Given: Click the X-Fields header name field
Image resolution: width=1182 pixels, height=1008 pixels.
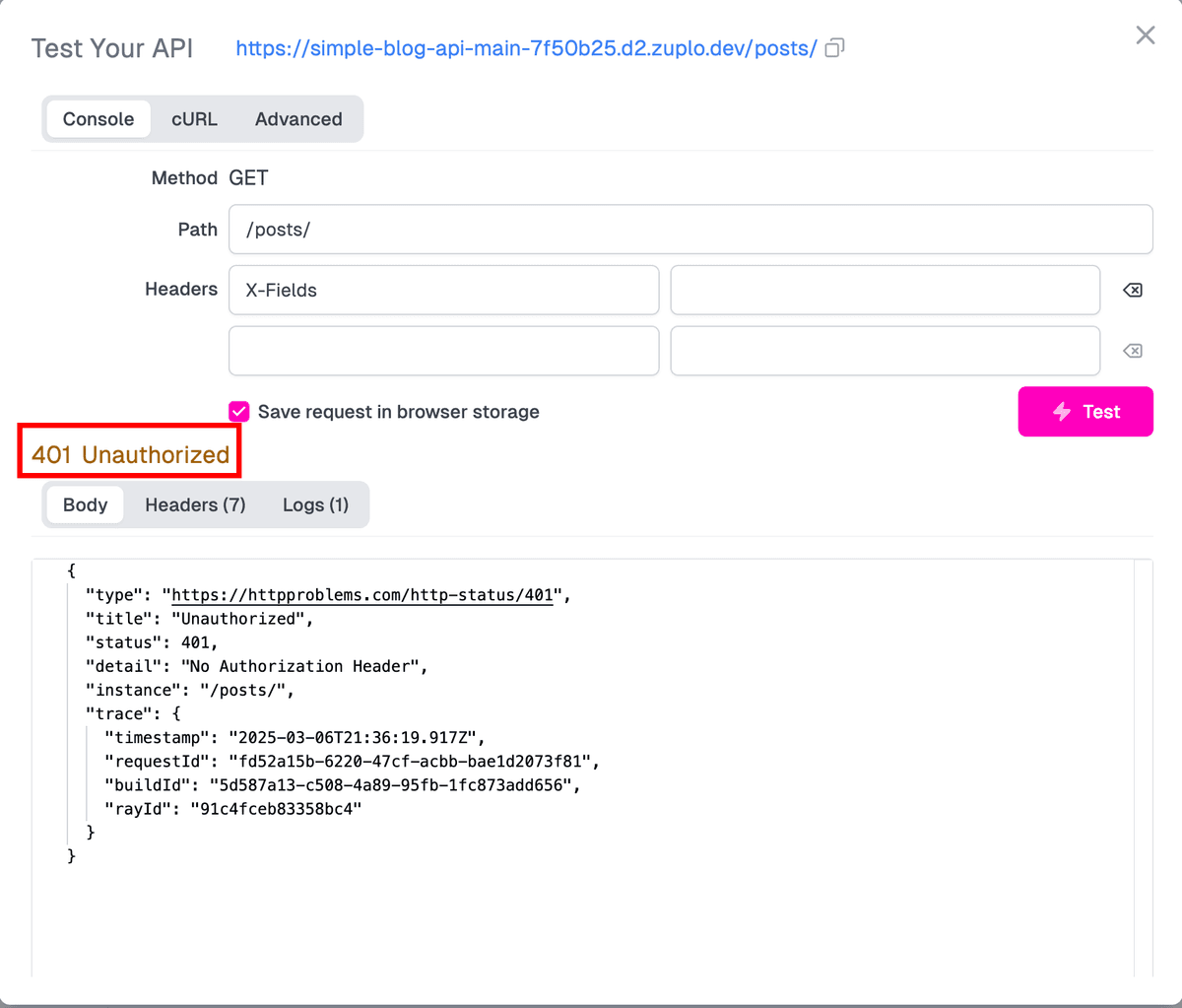Looking at the screenshot, I should click(443, 290).
